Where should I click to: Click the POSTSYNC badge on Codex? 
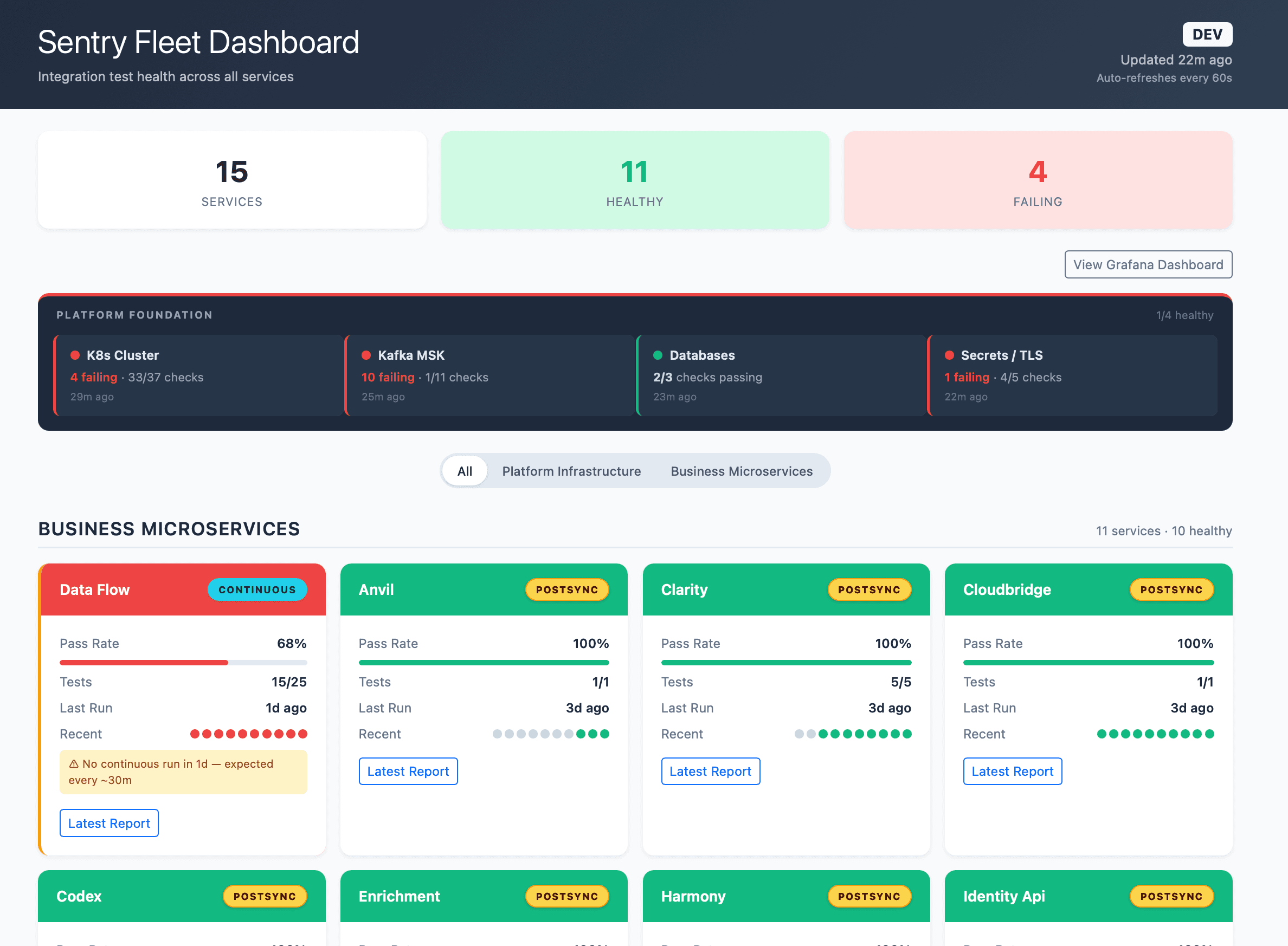(x=265, y=896)
